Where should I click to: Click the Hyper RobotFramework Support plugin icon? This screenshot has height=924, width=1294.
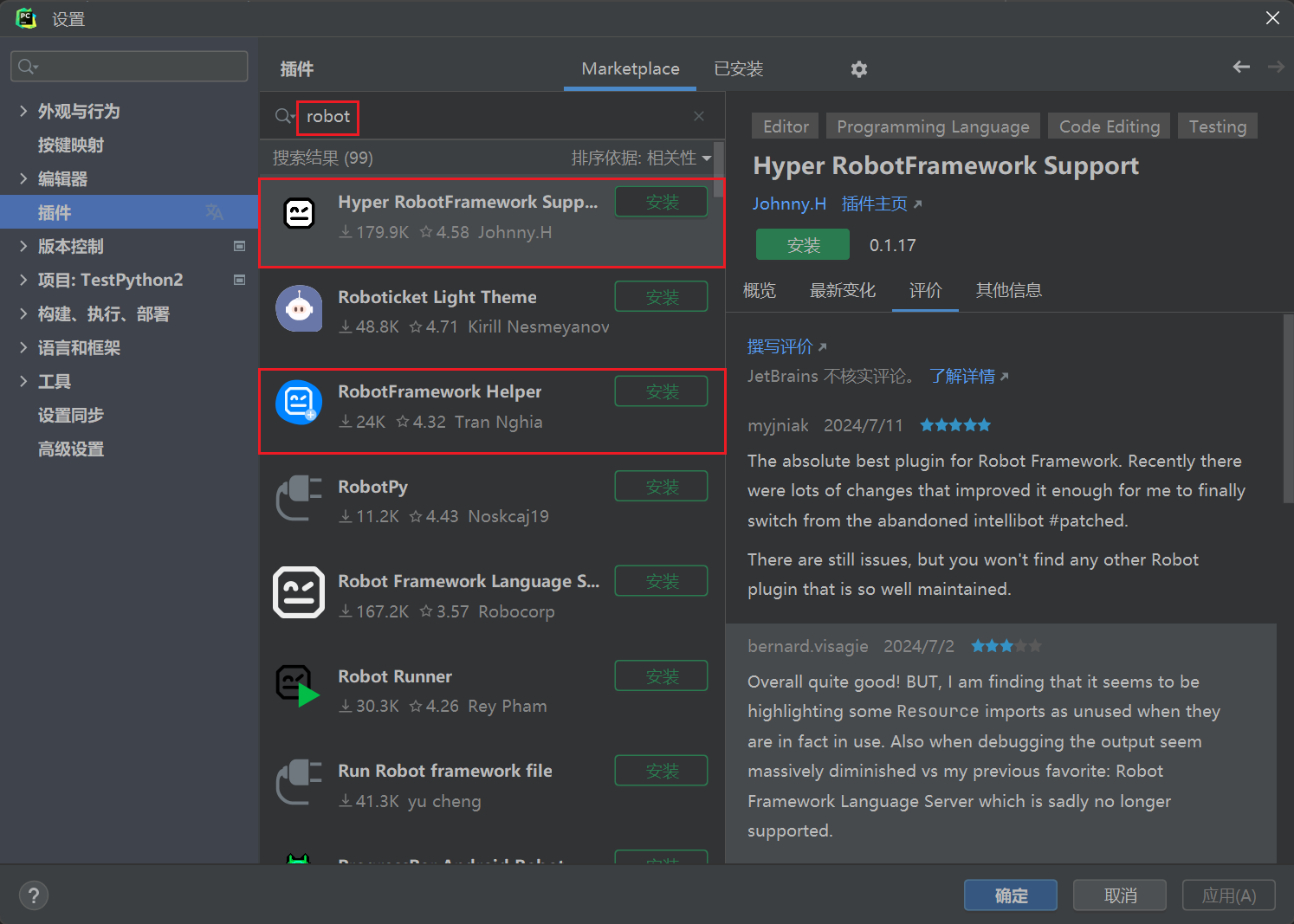click(x=300, y=213)
